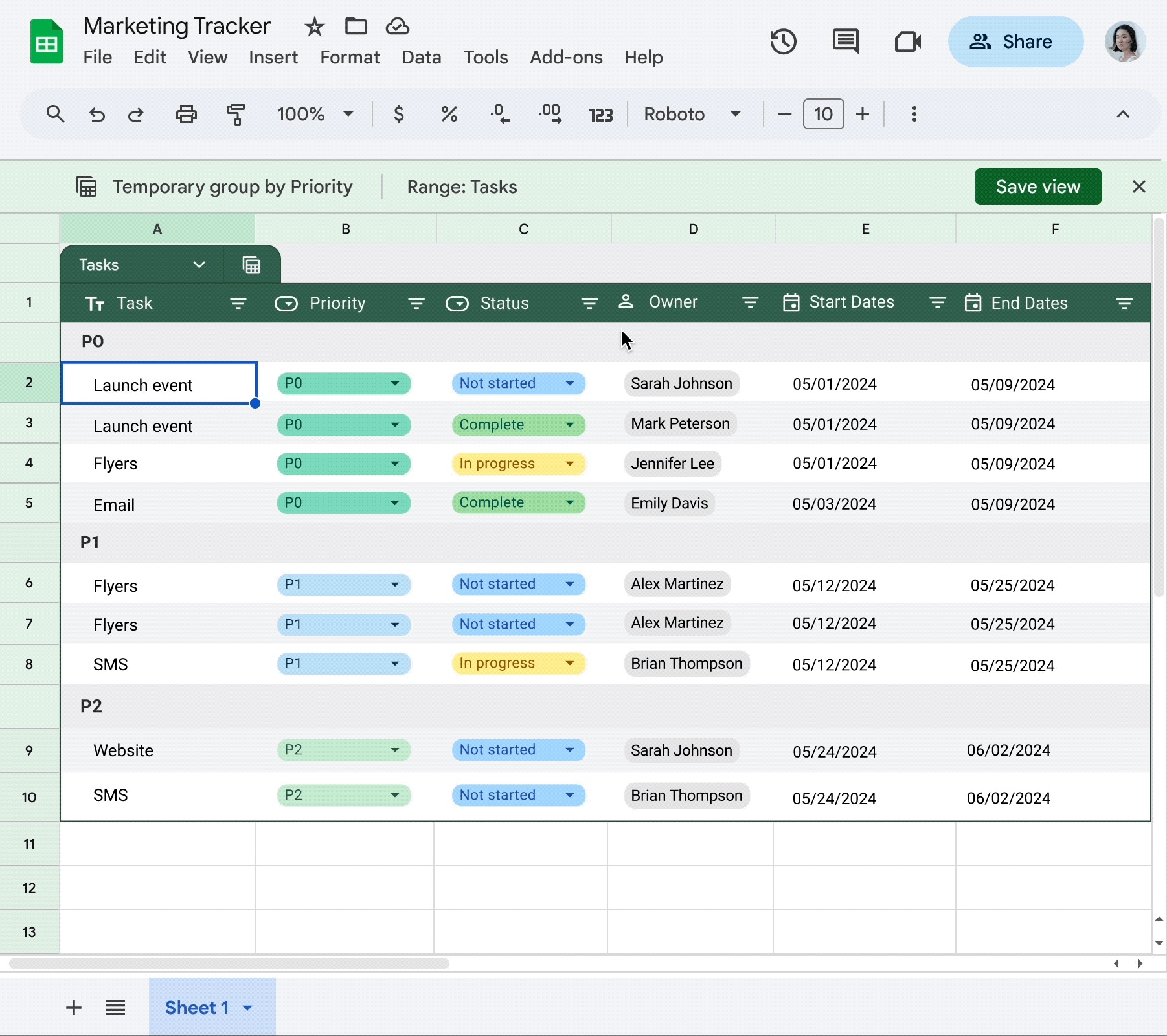This screenshot has height=1036, width=1167.
Task: Select column A header
Action: [x=157, y=229]
